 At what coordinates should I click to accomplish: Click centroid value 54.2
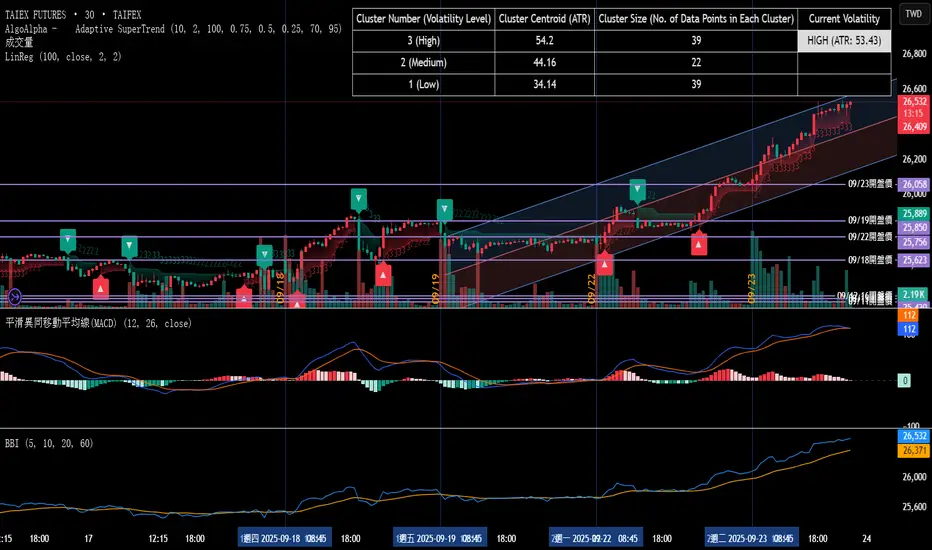coord(544,40)
